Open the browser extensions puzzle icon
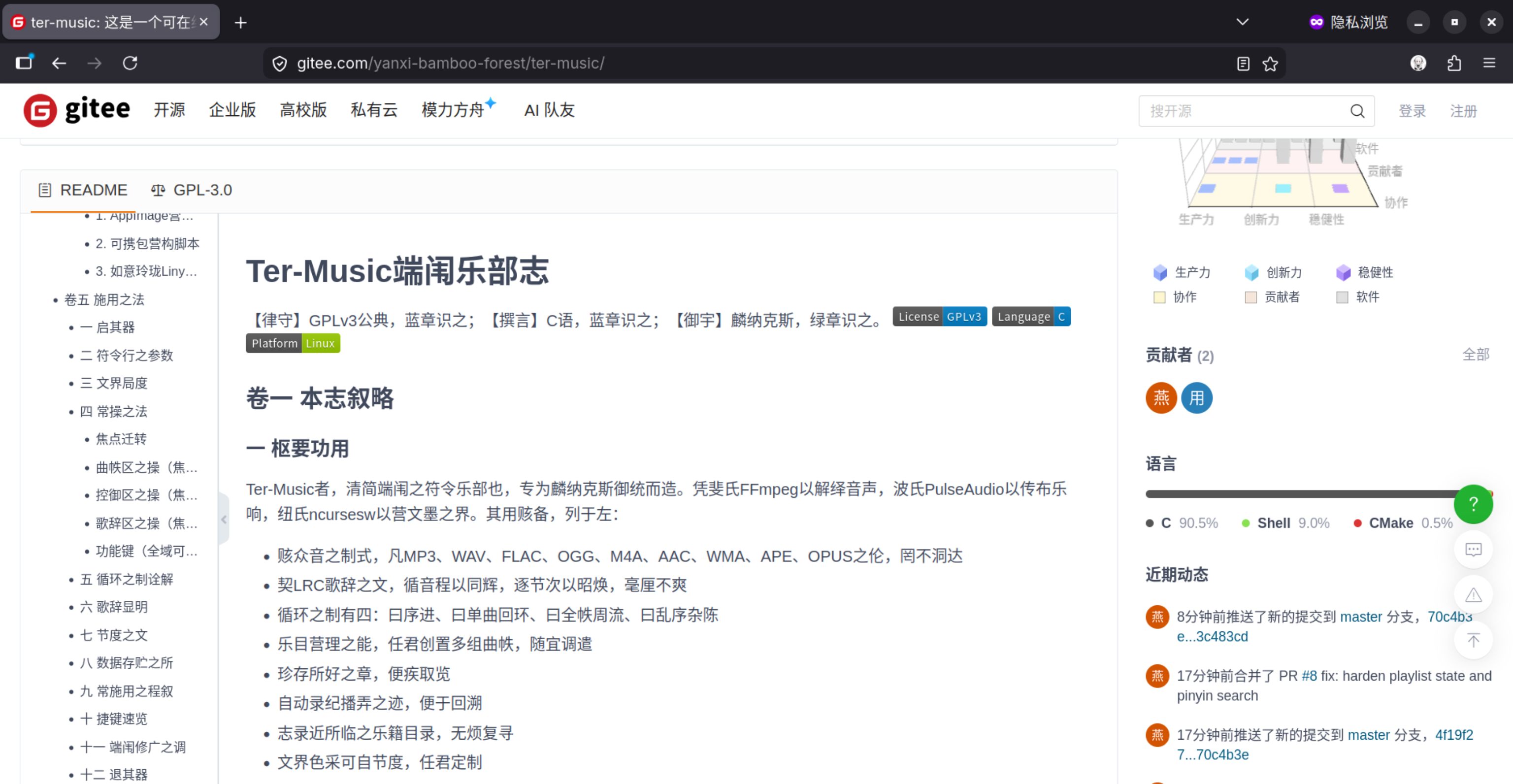The height and width of the screenshot is (784, 1513). point(1454,63)
